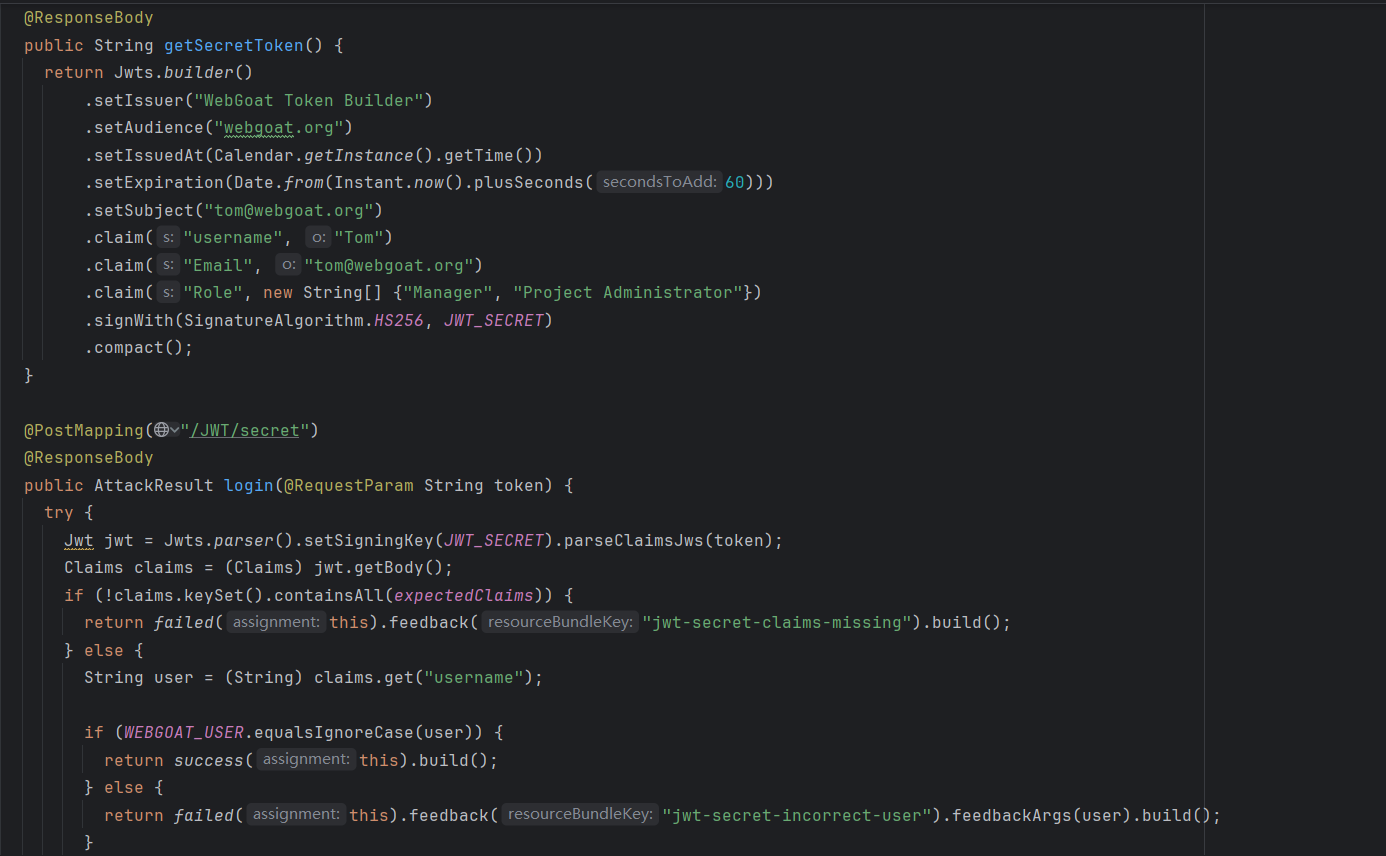Click the WEBGOAT_USER constant

pos(179,732)
